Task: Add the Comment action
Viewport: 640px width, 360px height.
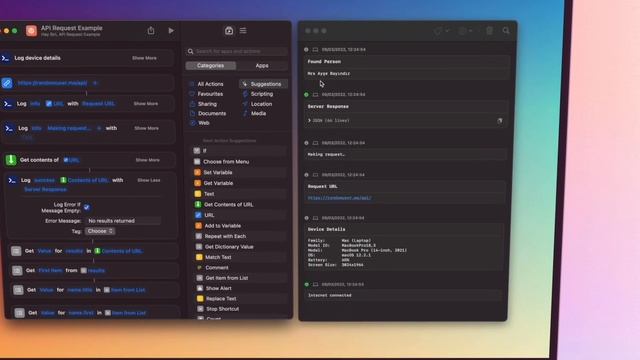Action: click(240, 268)
